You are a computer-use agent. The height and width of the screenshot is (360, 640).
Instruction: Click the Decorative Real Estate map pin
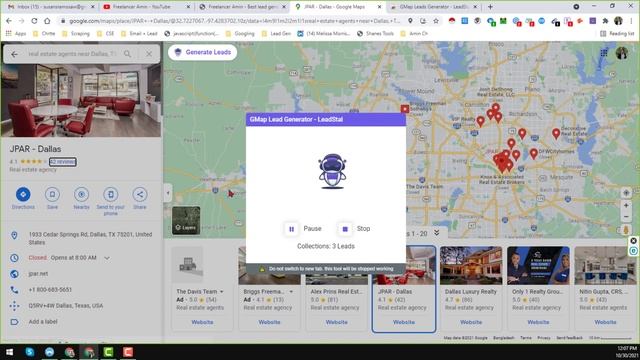pos(556,134)
